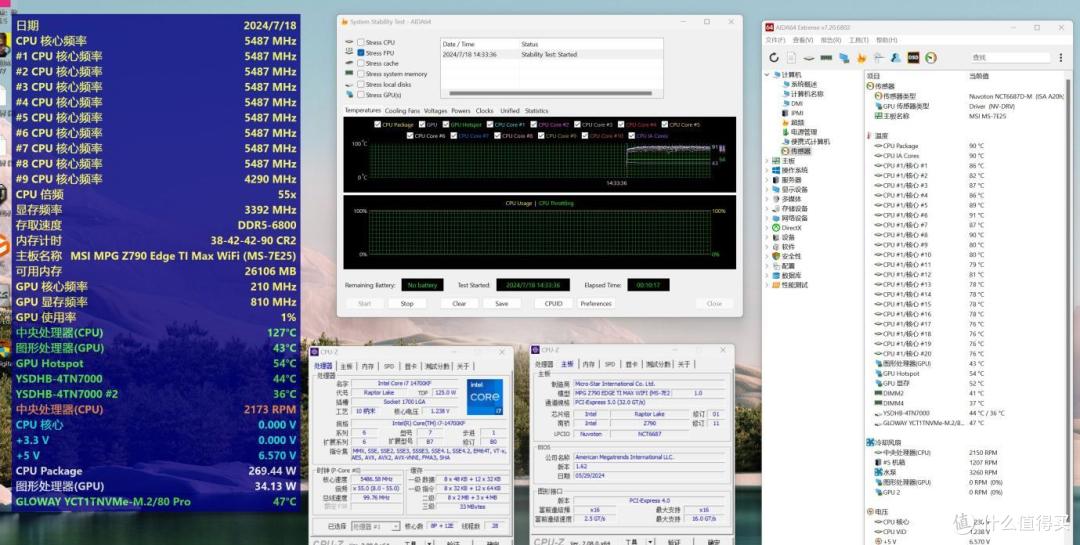This screenshot has height=545, width=1080.
Task: Click the temperature graph area in stability test
Action: (539, 160)
